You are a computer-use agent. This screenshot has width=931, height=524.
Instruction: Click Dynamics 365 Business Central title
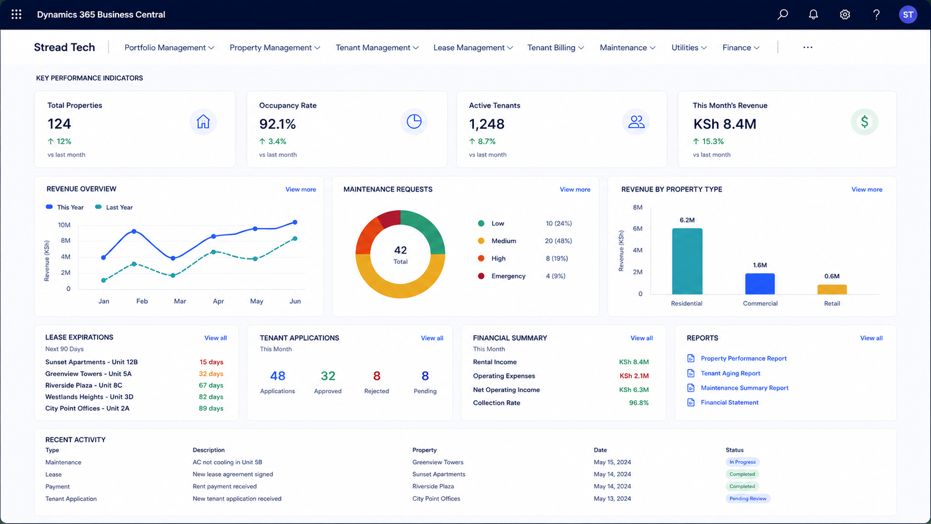click(x=101, y=14)
